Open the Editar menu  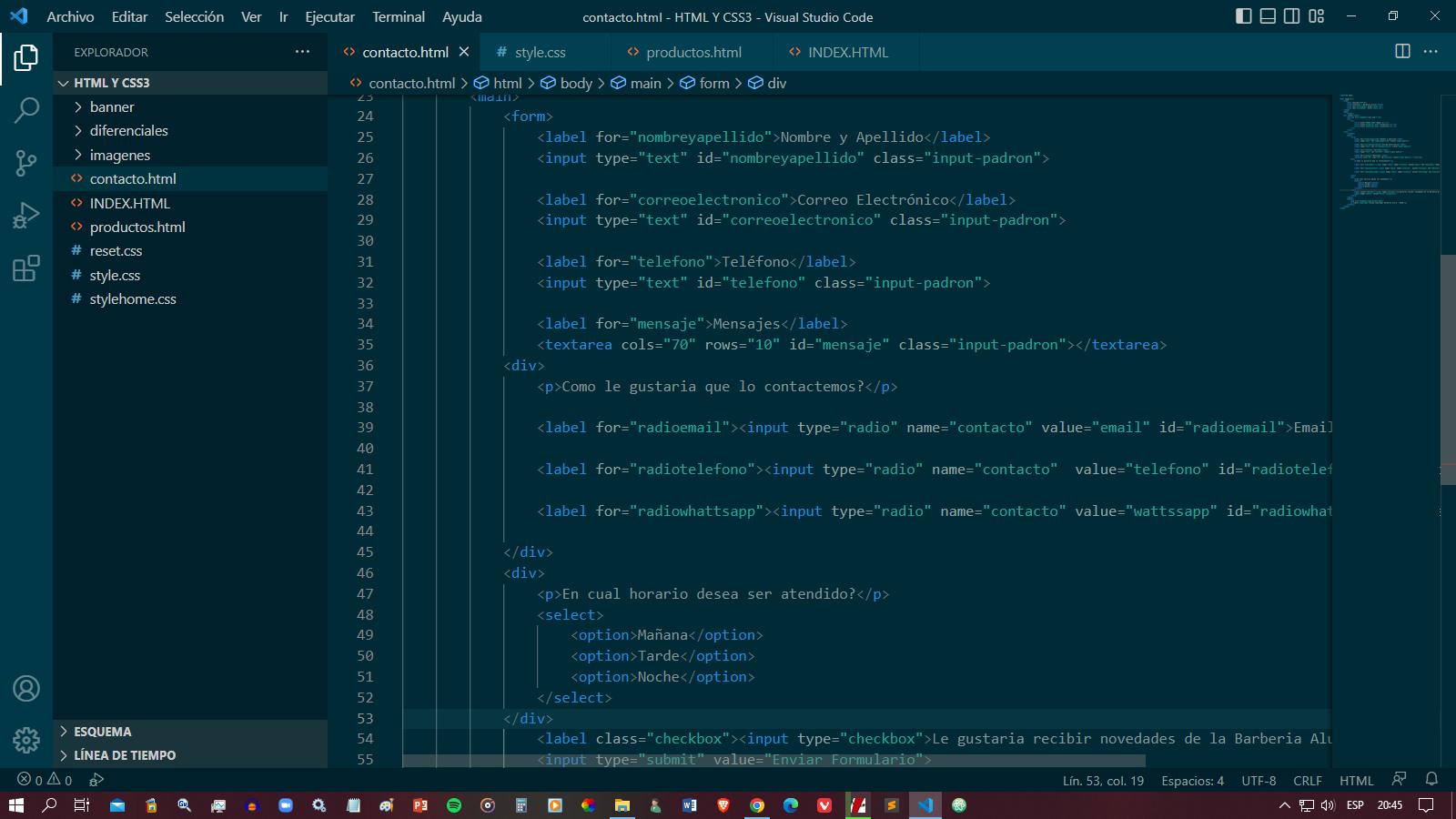(129, 16)
